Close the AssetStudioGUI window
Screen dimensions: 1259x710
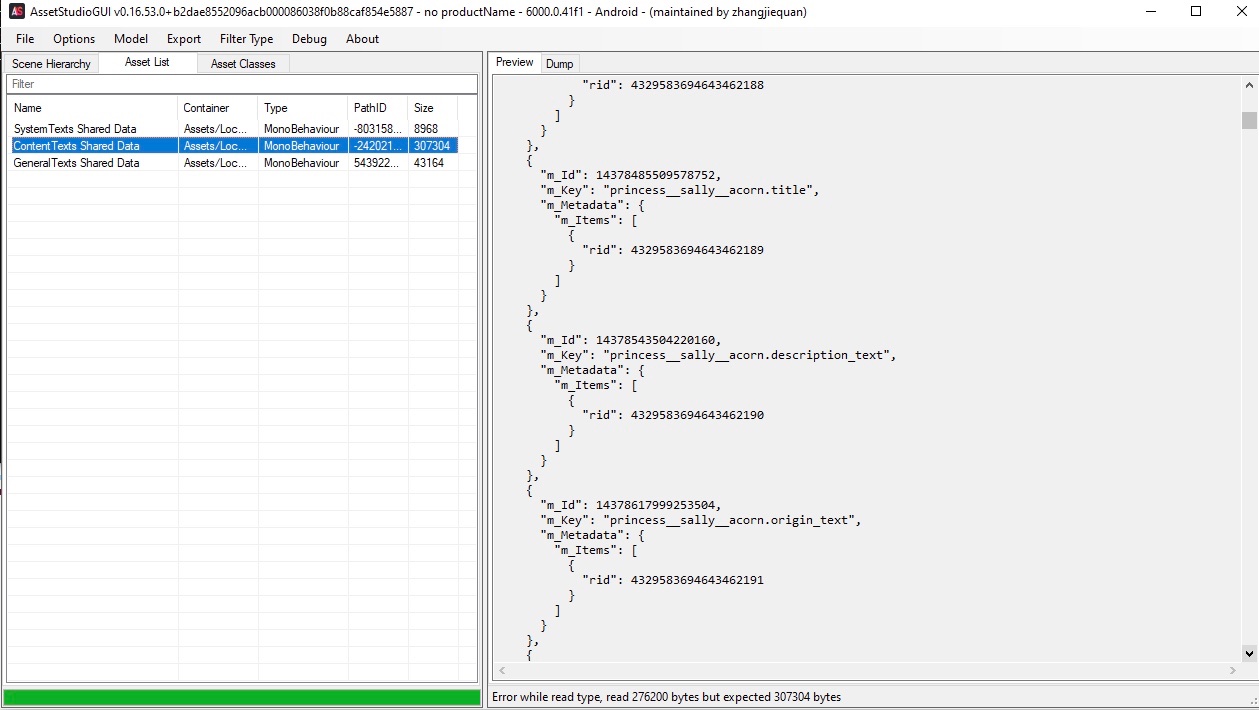[x=1241, y=12]
